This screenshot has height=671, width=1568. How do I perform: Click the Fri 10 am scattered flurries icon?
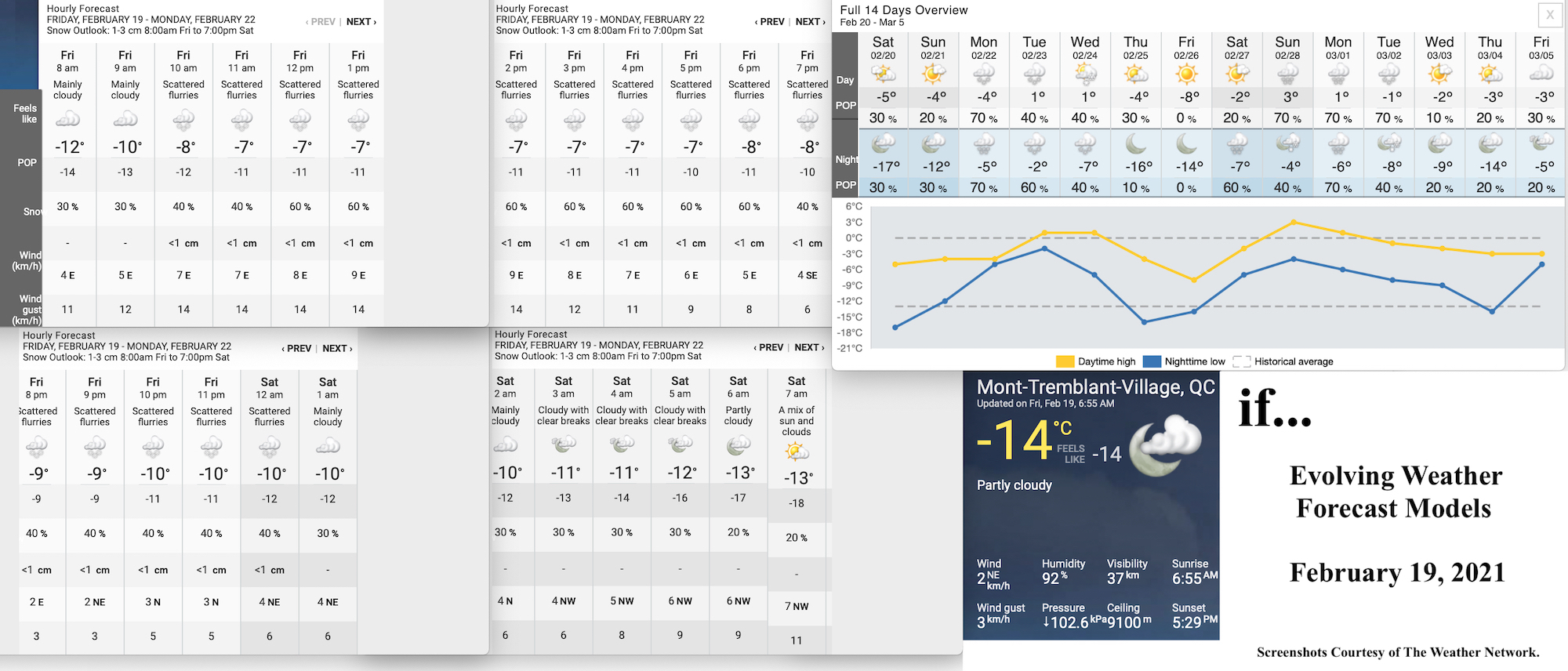coord(183,121)
